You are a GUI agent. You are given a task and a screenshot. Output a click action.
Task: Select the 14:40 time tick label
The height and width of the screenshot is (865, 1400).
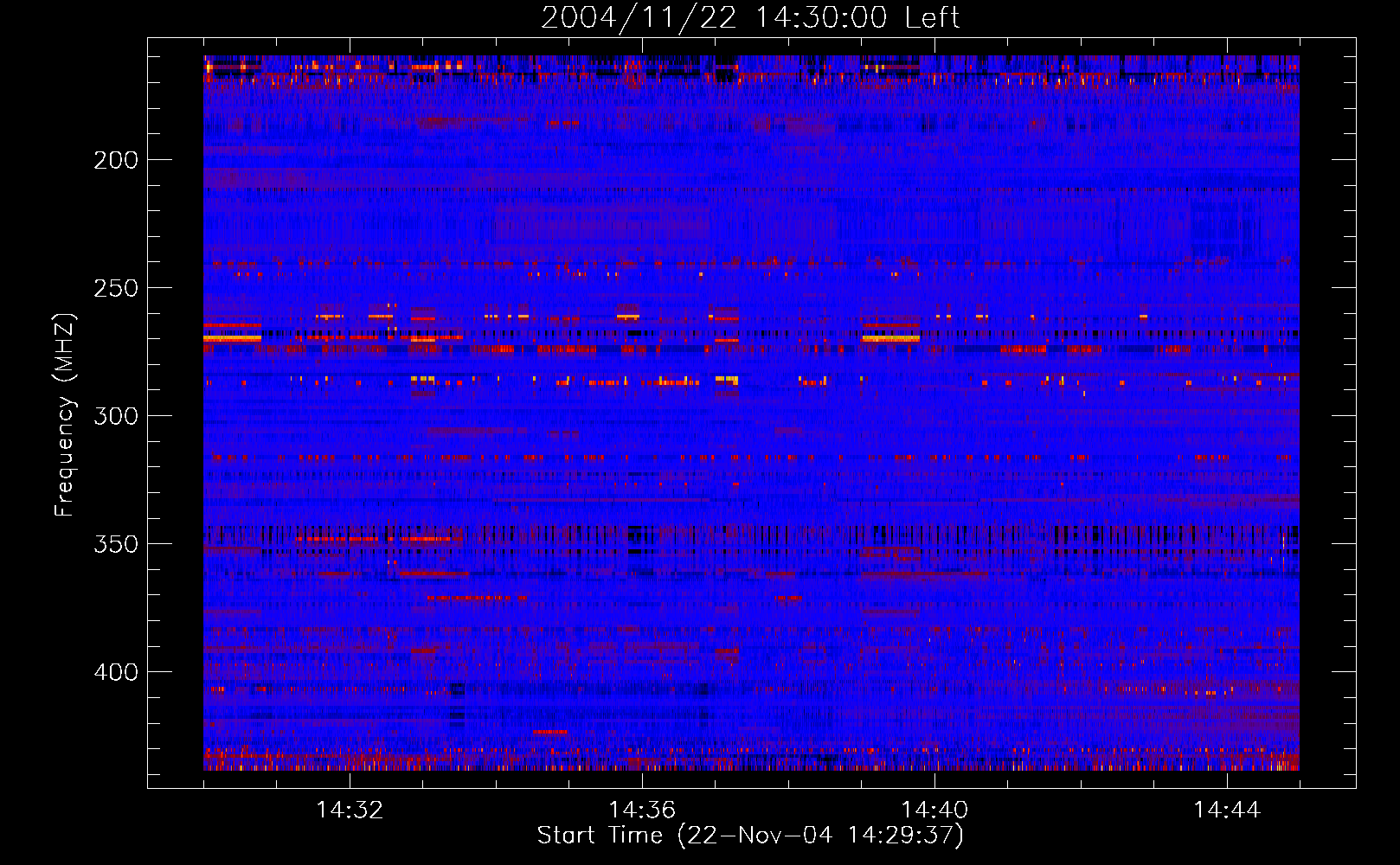(x=934, y=810)
